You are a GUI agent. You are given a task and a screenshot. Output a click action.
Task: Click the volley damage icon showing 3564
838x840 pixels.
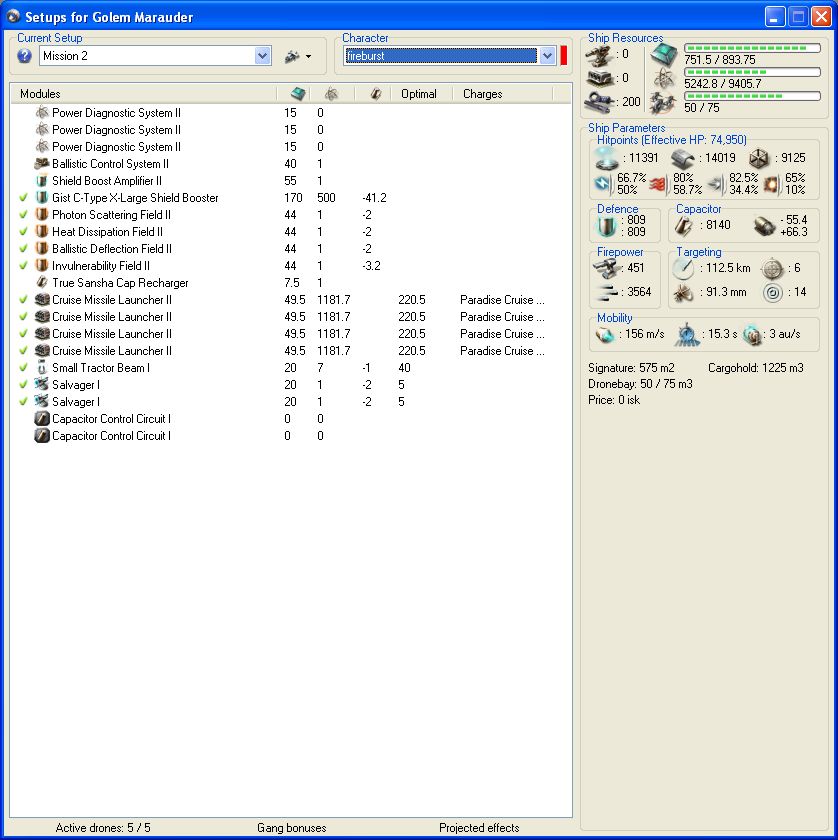tap(607, 292)
